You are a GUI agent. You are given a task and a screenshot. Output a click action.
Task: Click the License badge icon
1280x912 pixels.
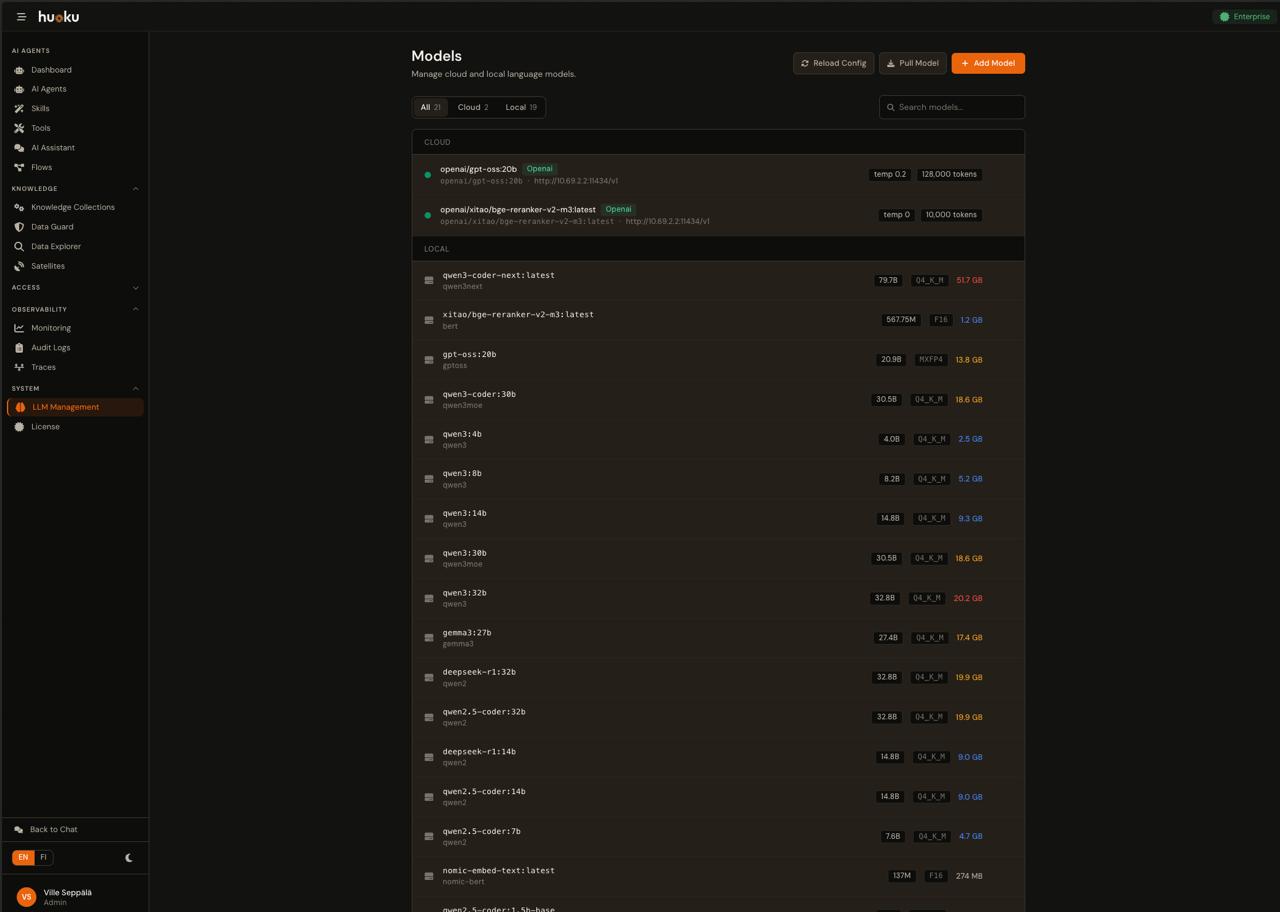coord(19,427)
